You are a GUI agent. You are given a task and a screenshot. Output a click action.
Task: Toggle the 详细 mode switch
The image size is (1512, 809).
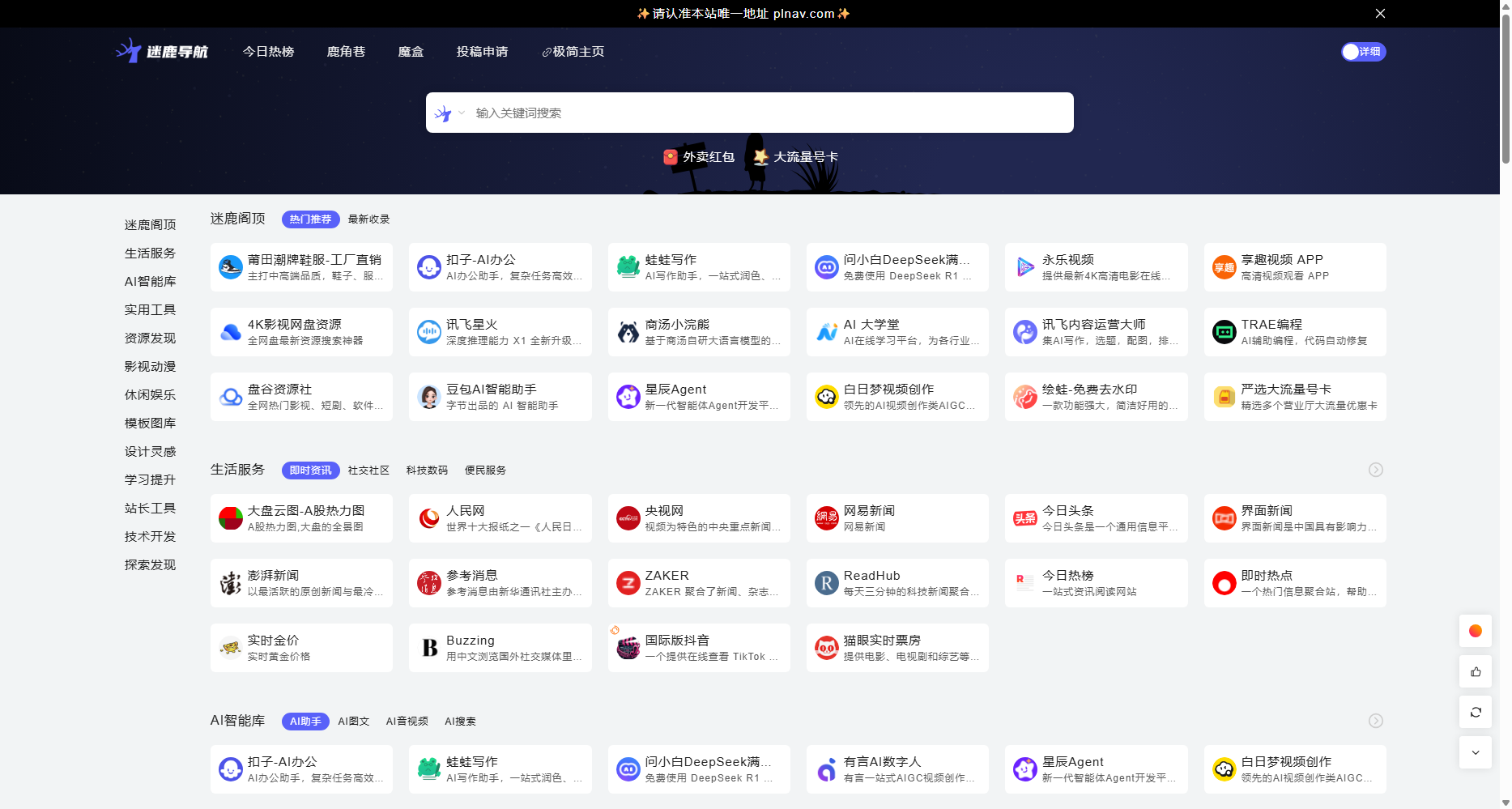click(1364, 52)
